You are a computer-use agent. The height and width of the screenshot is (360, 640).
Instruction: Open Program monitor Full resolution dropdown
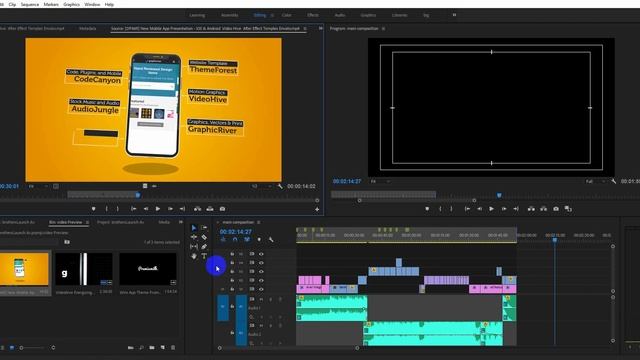coord(595,181)
